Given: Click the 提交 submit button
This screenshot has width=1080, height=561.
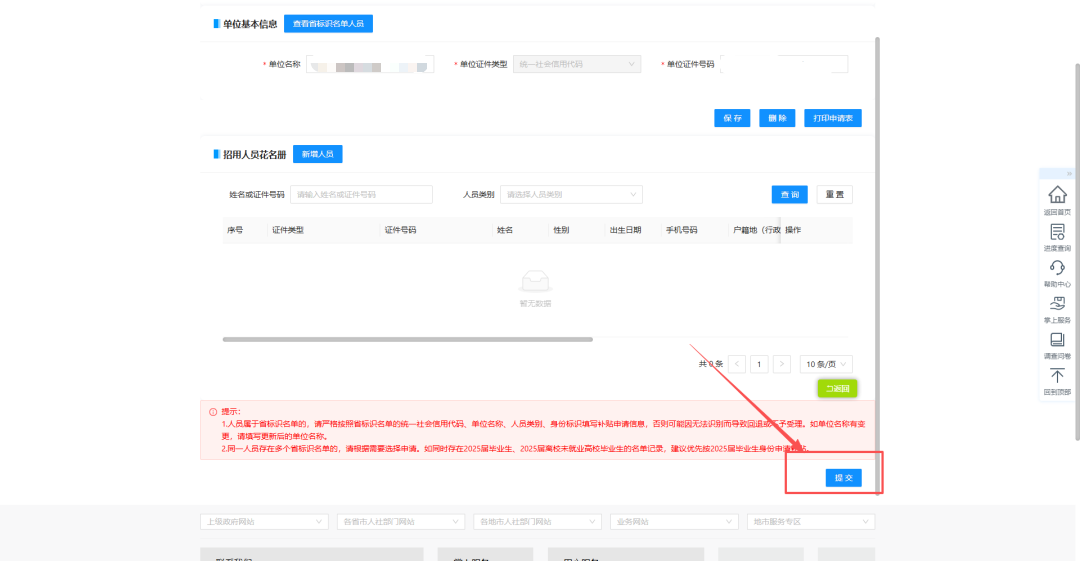Looking at the screenshot, I should click(843, 478).
